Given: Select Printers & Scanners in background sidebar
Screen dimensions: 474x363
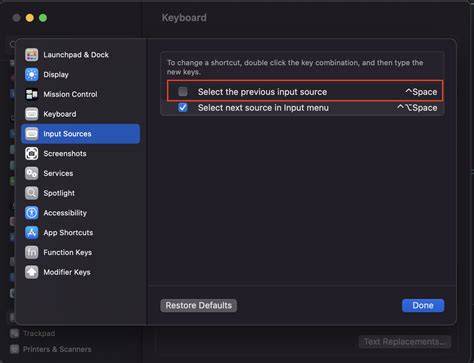Looking at the screenshot, I should (57, 349).
